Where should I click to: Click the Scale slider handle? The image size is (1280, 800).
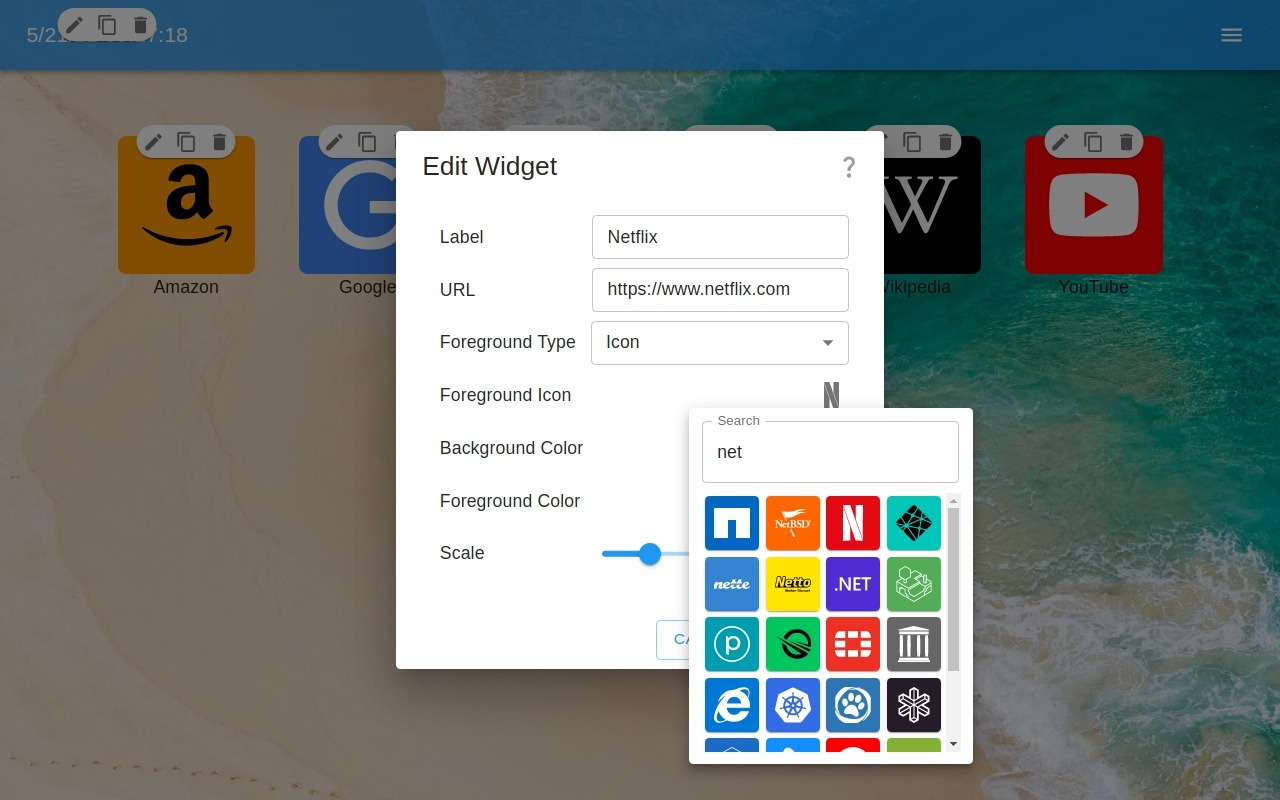click(x=650, y=554)
